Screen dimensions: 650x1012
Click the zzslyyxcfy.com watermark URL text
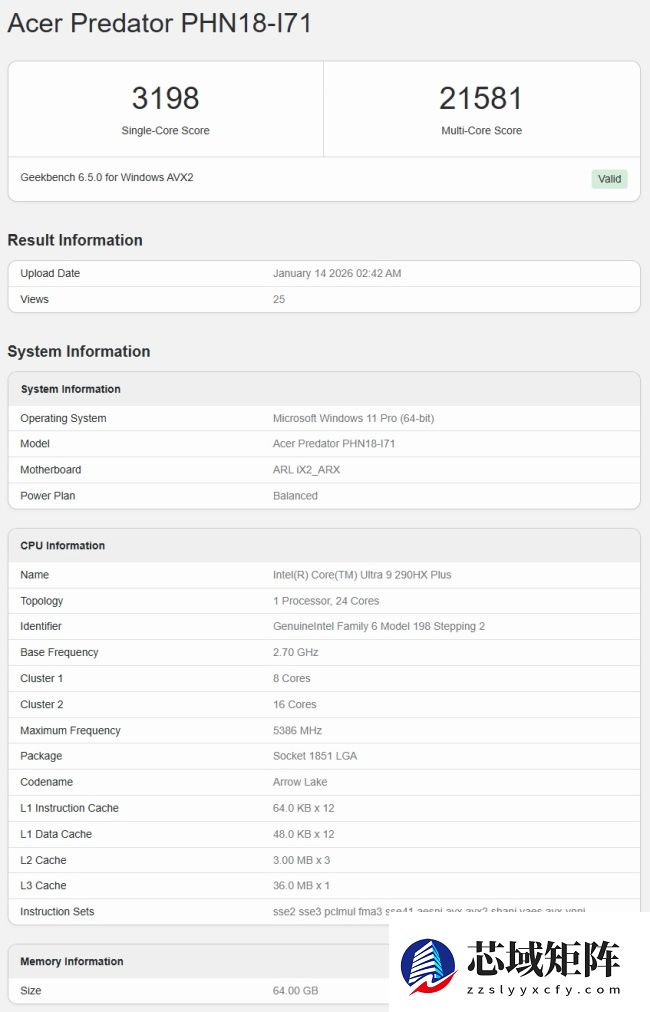(544, 990)
